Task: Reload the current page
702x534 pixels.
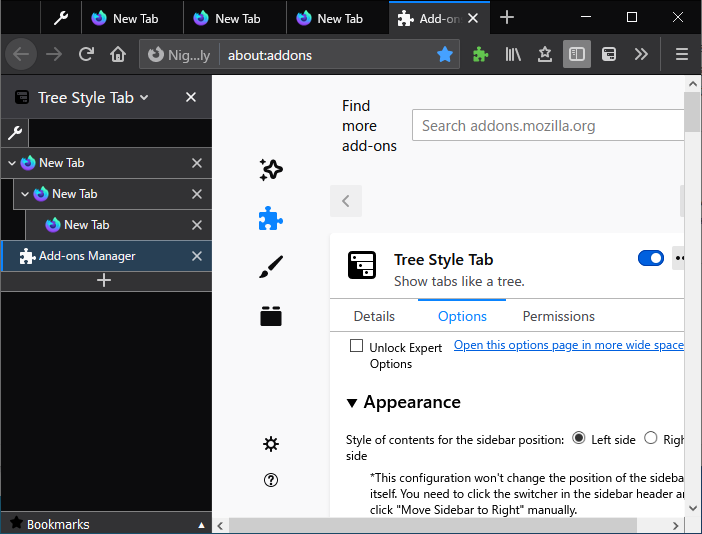Action: (86, 55)
